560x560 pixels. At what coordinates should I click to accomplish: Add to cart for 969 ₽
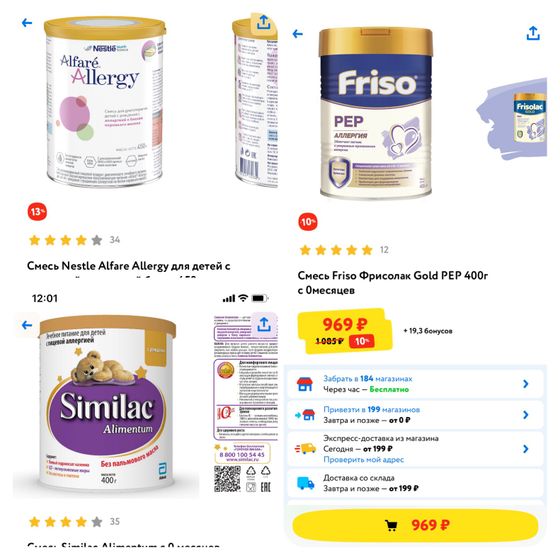415,525
